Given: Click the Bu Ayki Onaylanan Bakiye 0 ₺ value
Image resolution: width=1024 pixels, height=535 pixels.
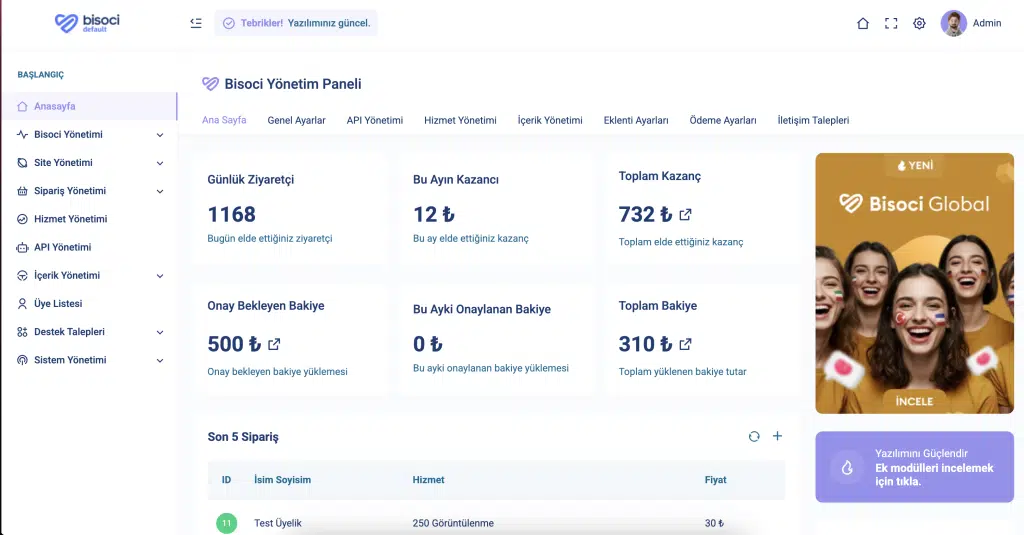Looking at the screenshot, I should pyautogui.click(x=428, y=344).
